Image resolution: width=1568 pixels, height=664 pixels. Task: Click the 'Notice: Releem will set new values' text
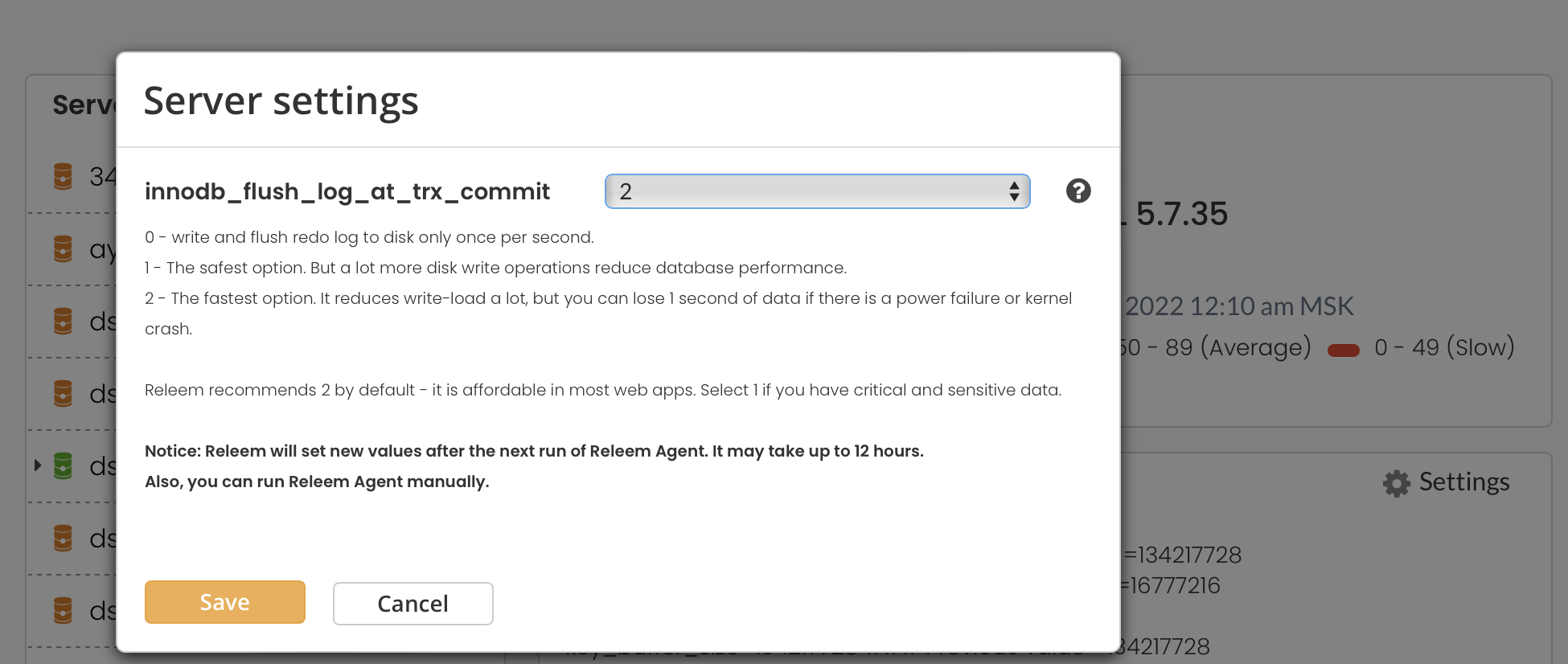(x=534, y=451)
